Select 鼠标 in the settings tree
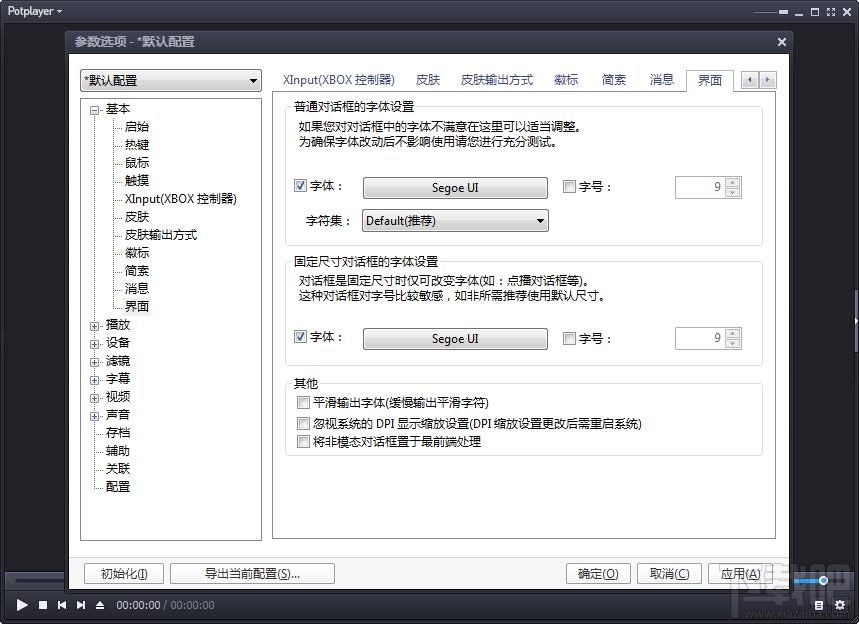Viewport: 859px width, 624px height. pos(136,163)
